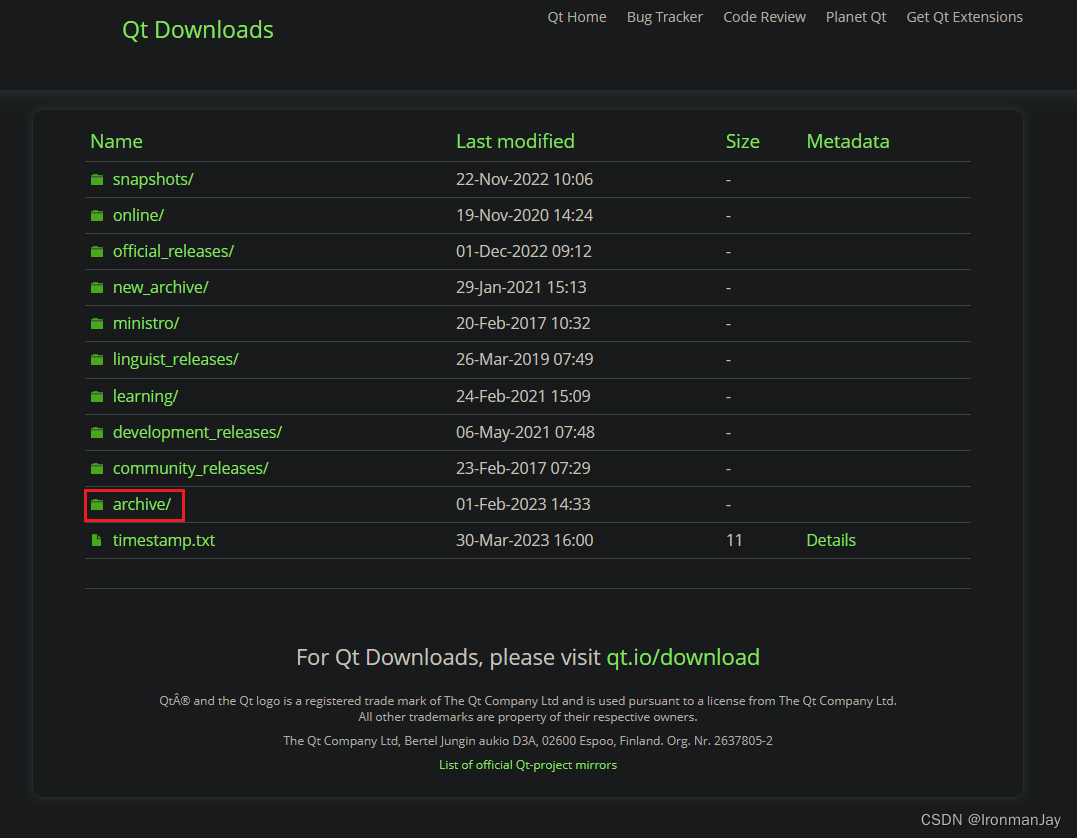This screenshot has height=838, width=1077.
Task: Click date 22-Nov-2022 10:06
Action: [524, 179]
